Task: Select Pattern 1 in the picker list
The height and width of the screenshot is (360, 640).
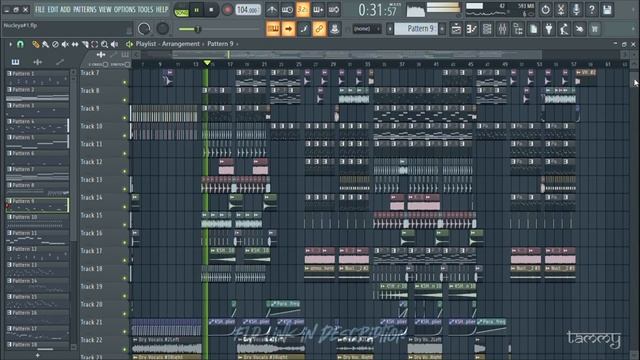Action: point(37,78)
